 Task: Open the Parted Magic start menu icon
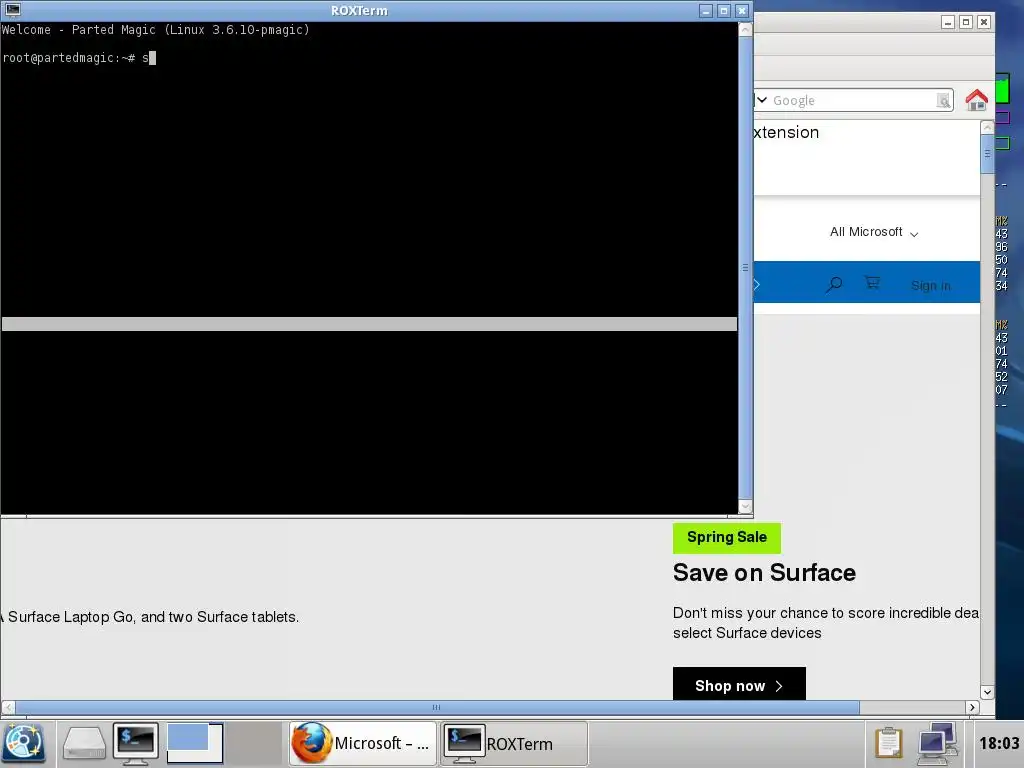[x=24, y=743]
